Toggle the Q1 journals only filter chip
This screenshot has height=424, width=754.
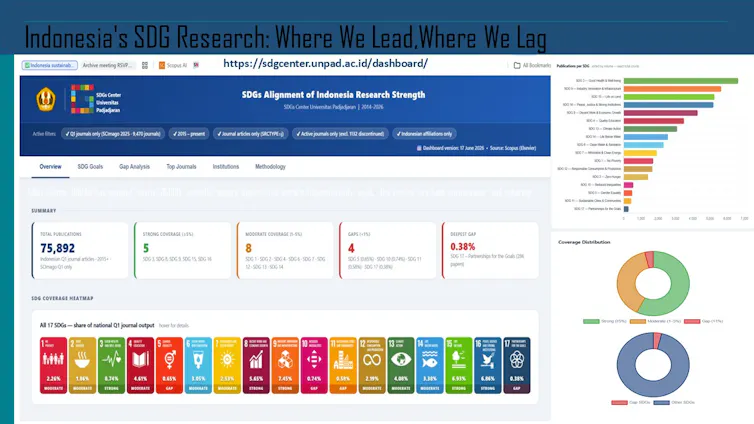click(113, 134)
